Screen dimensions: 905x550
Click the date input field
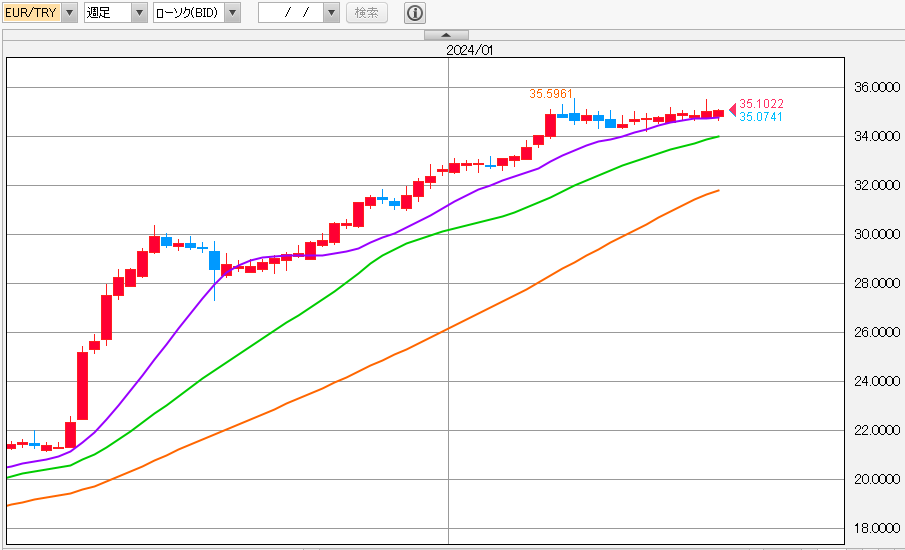291,12
